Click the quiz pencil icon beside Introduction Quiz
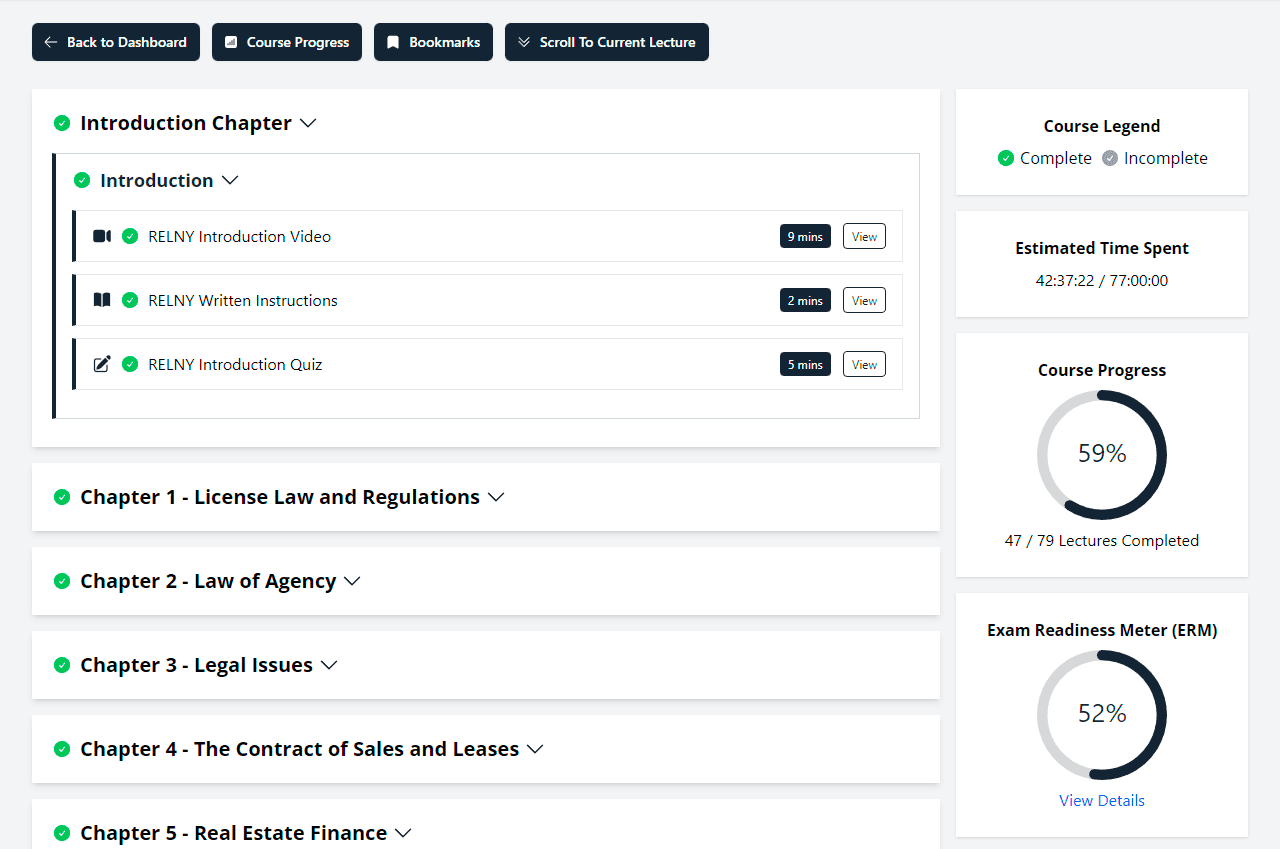 coord(102,364)
